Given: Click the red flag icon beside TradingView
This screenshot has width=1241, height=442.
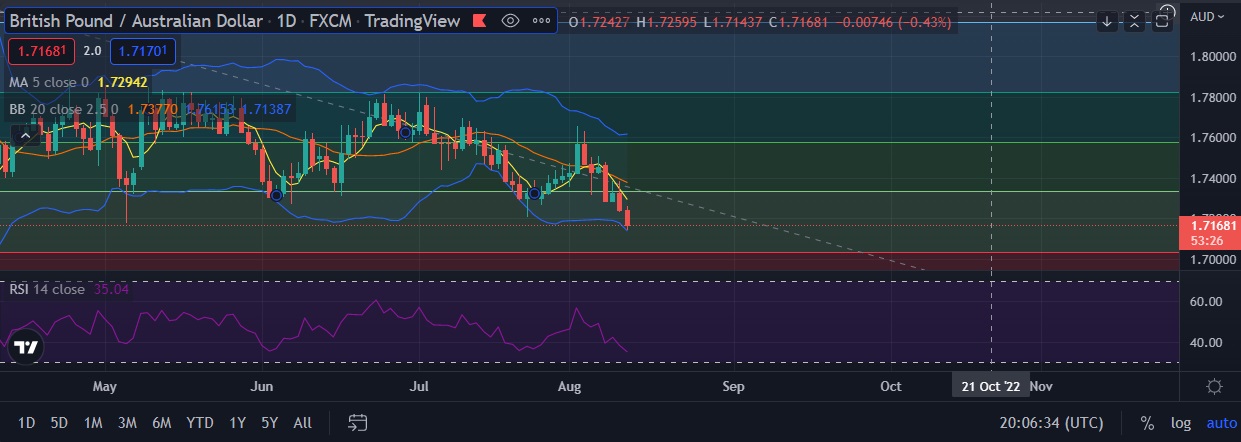Looking at the screenshot, I should [480, 21].
